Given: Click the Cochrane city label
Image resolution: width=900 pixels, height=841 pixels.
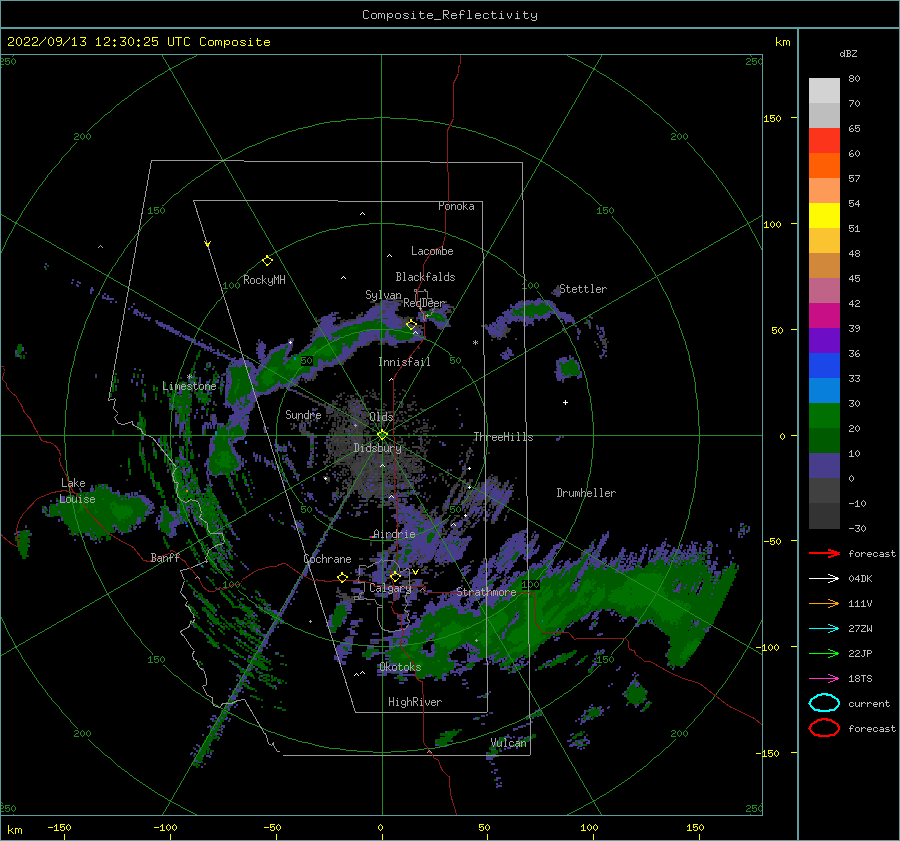Looking at the screenshot, I should [327, 559].
